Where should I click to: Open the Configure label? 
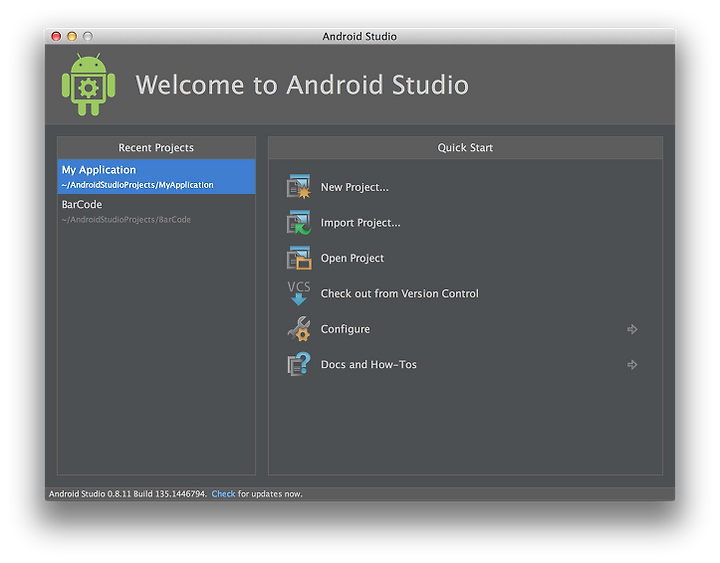click(345, 329)
